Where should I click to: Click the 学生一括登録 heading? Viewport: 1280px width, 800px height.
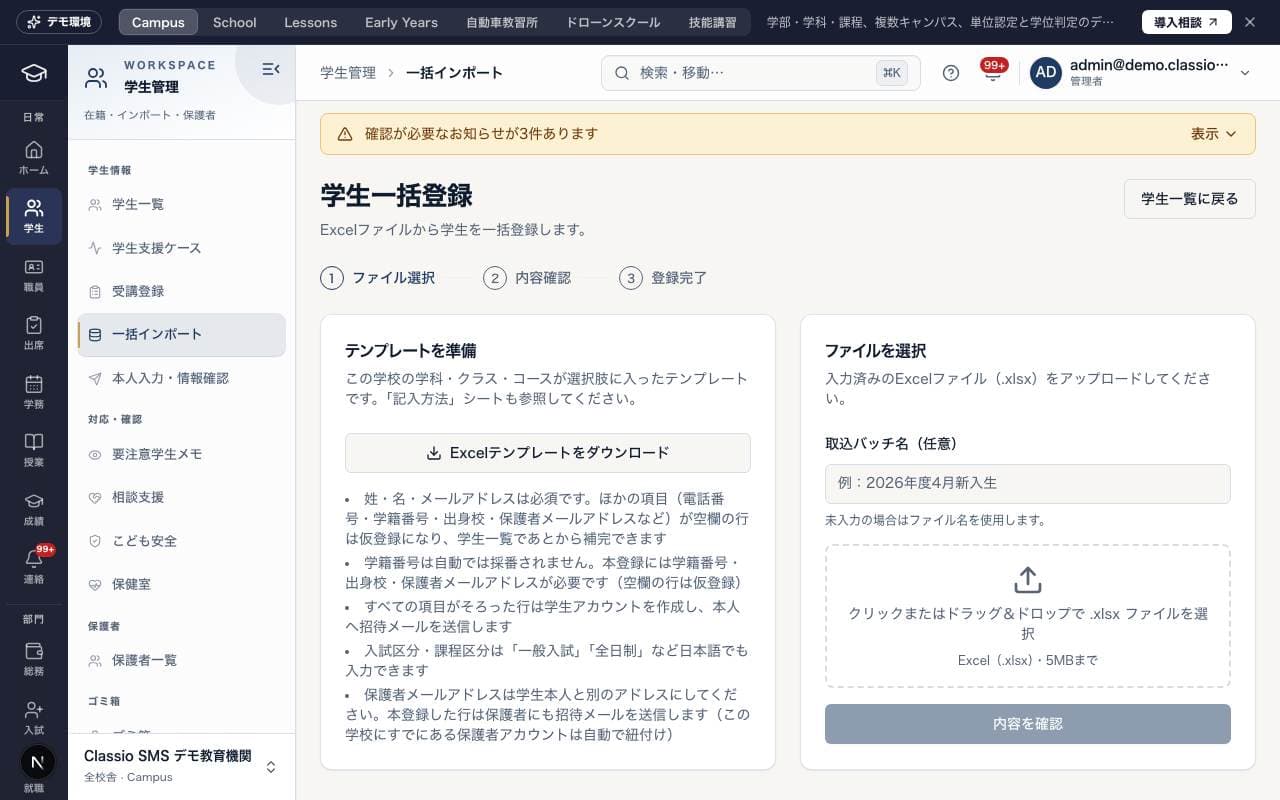pyautogui.click(x=396, y=196)
